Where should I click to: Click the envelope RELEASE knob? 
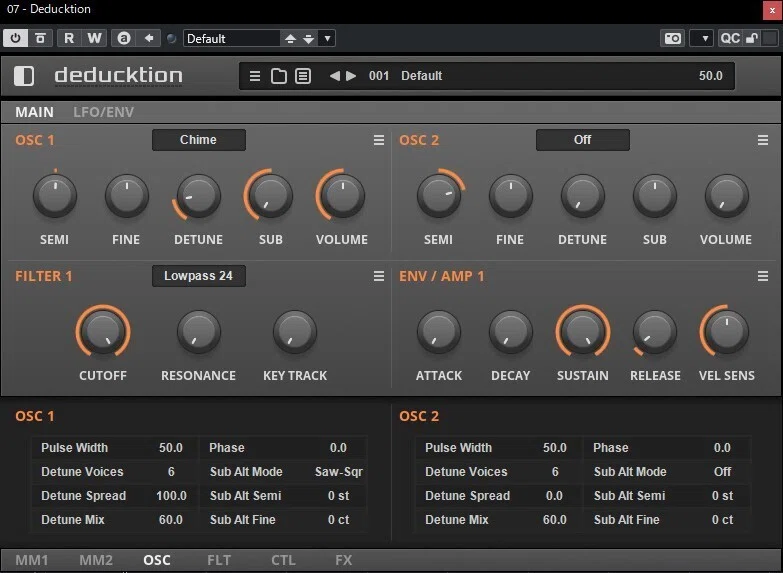655,331
